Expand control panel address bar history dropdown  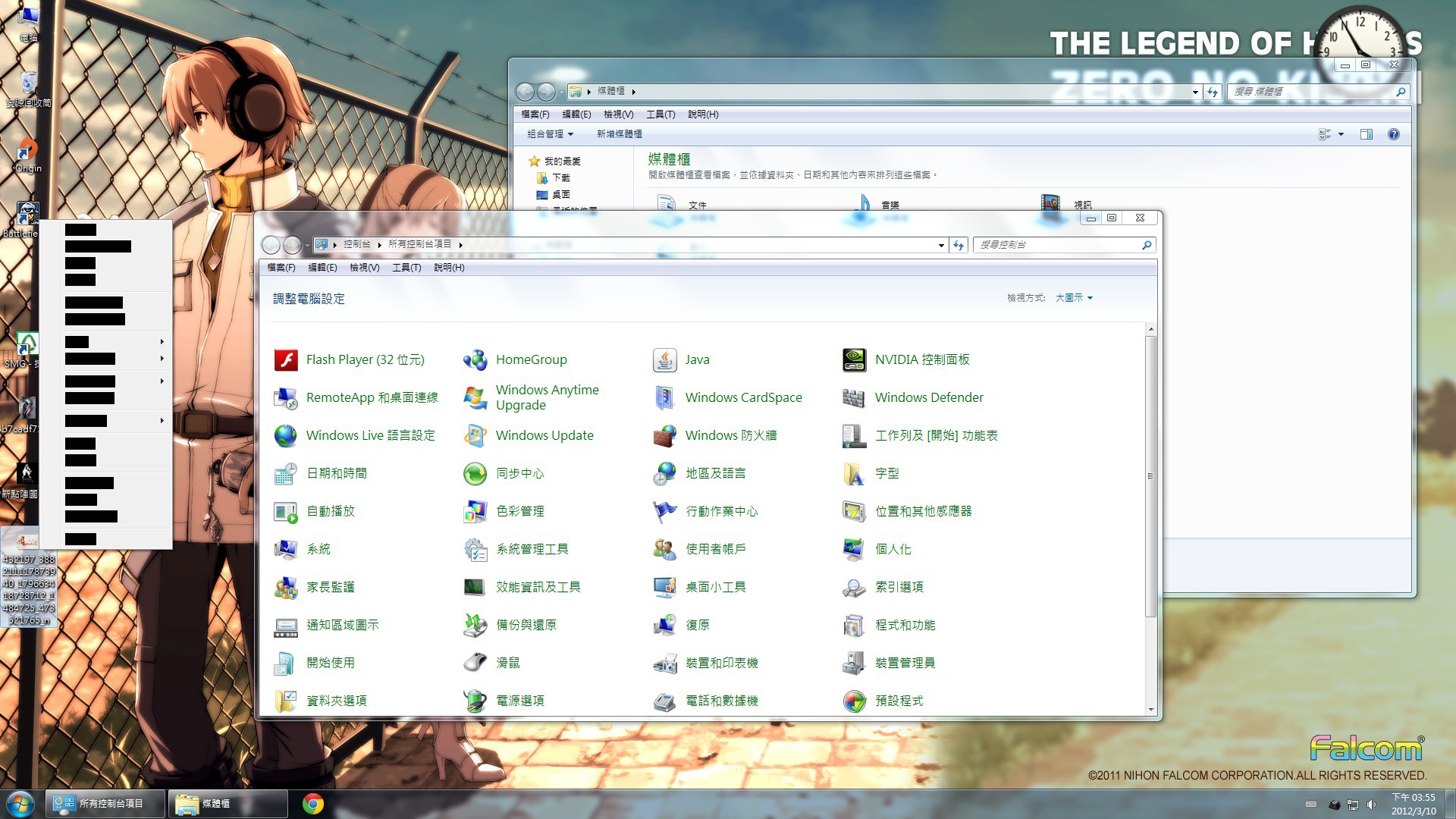941,245
